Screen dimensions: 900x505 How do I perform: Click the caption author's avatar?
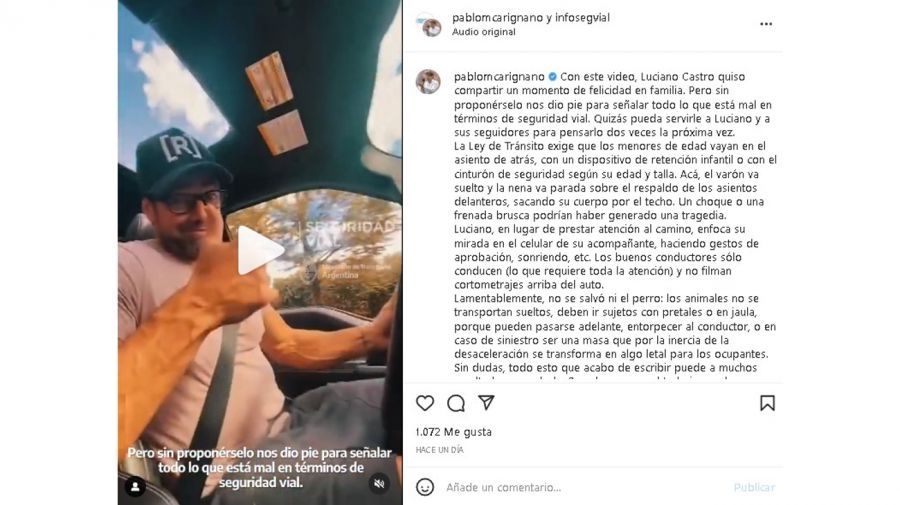[x=428, y=81]
